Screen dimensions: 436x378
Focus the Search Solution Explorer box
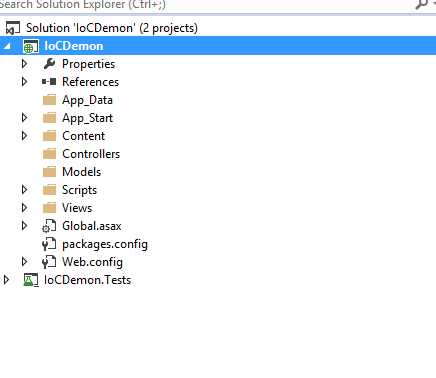click(x=207, y=5)
